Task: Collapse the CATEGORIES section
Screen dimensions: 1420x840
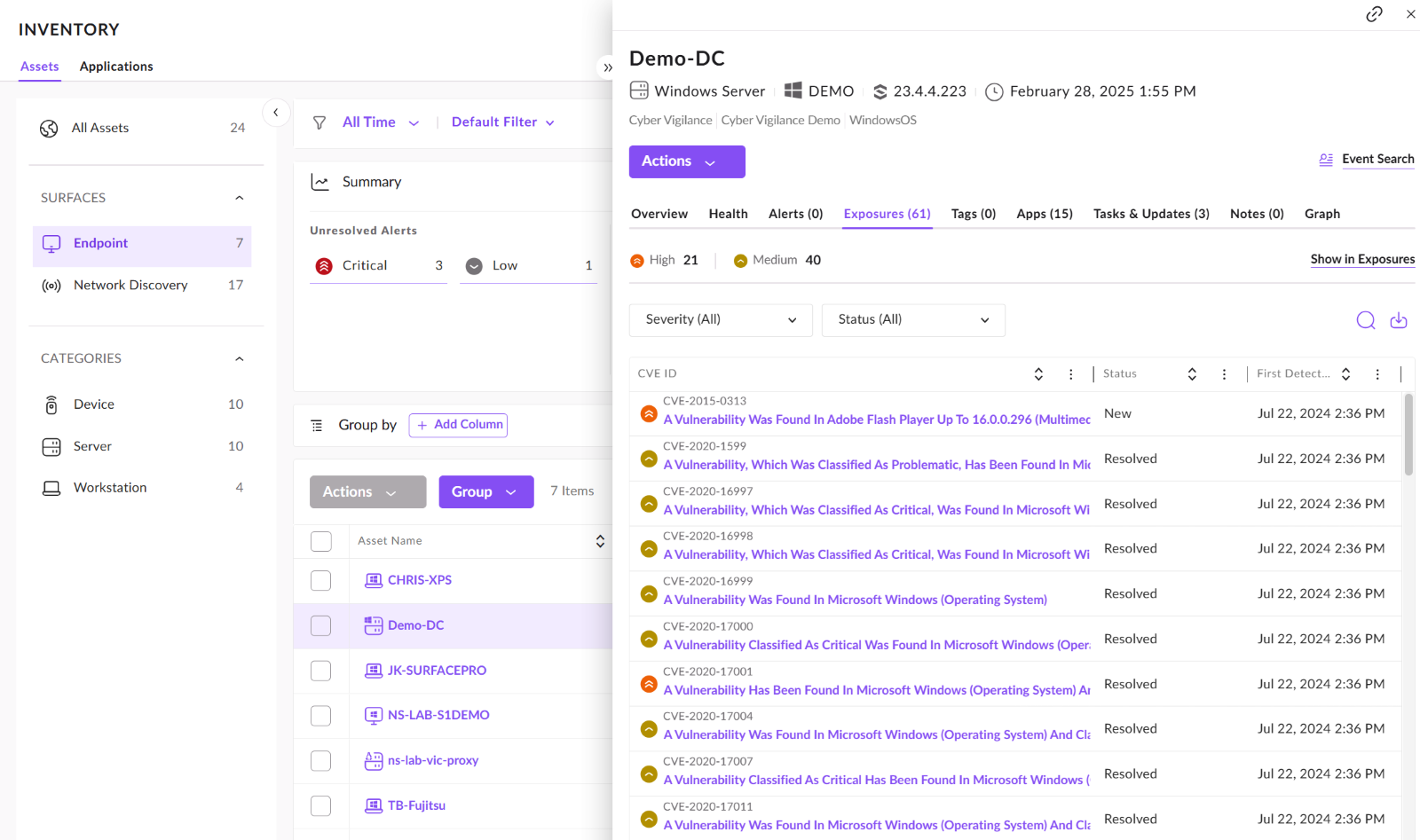Action: pyautogui.click(x=239, y=359)
